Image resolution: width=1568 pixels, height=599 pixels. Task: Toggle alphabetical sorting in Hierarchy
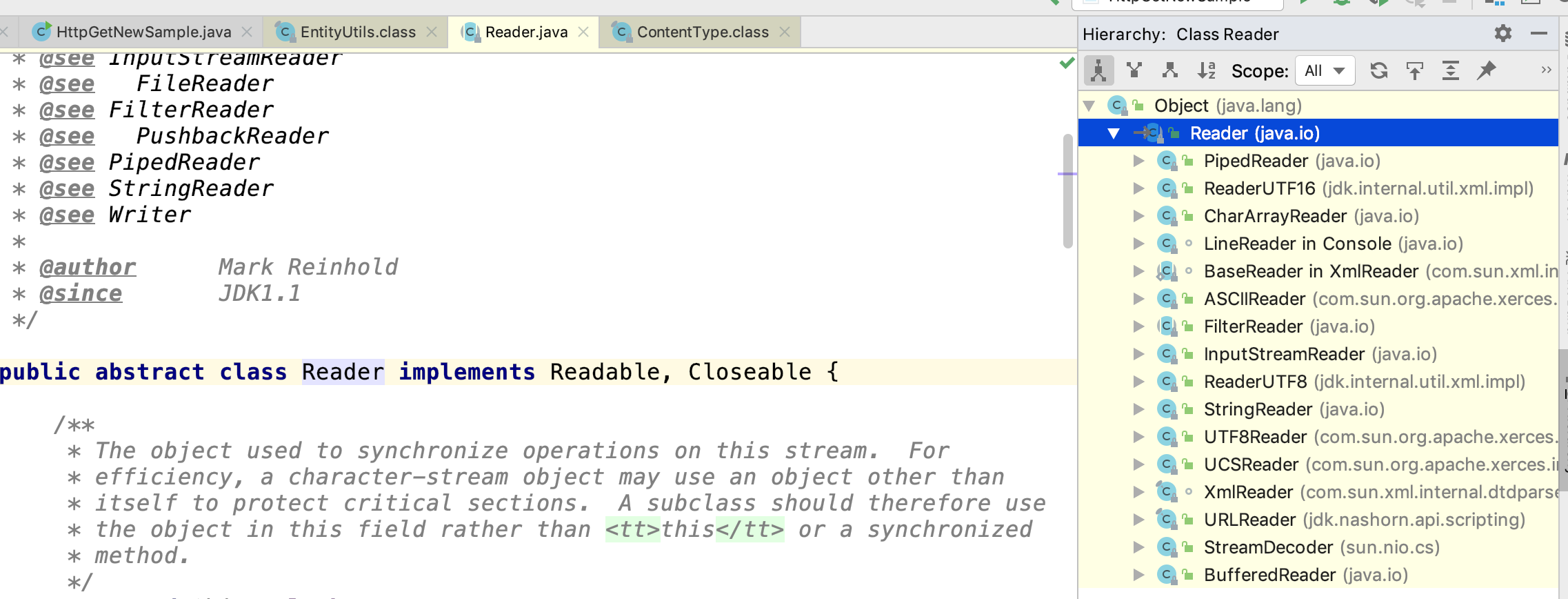tap(1207, 70)
